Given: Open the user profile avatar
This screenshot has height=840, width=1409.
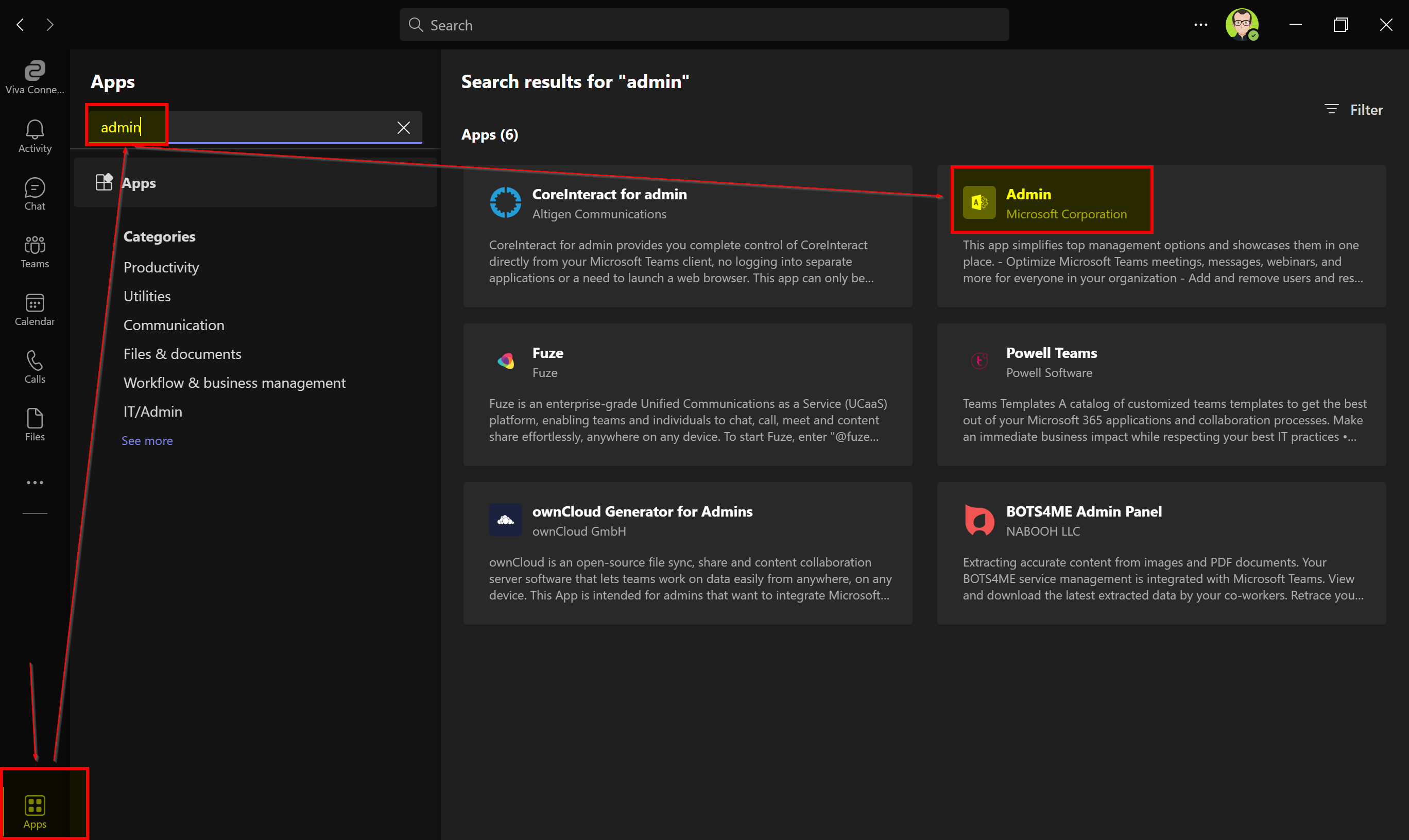Looking at the screenshot, I should coord(1242,25).
